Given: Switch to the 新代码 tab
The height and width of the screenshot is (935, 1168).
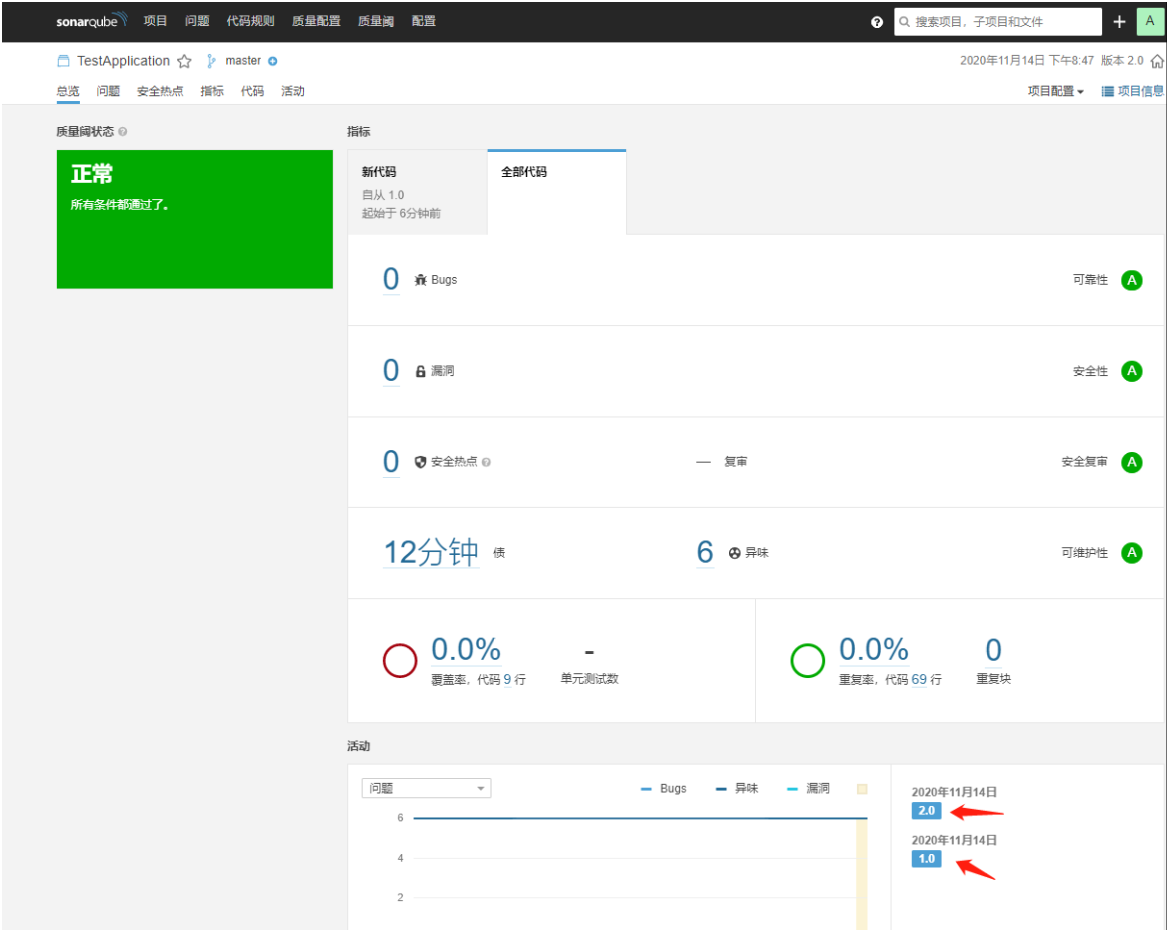Looking at the screenshot, I should pos(417,192).
